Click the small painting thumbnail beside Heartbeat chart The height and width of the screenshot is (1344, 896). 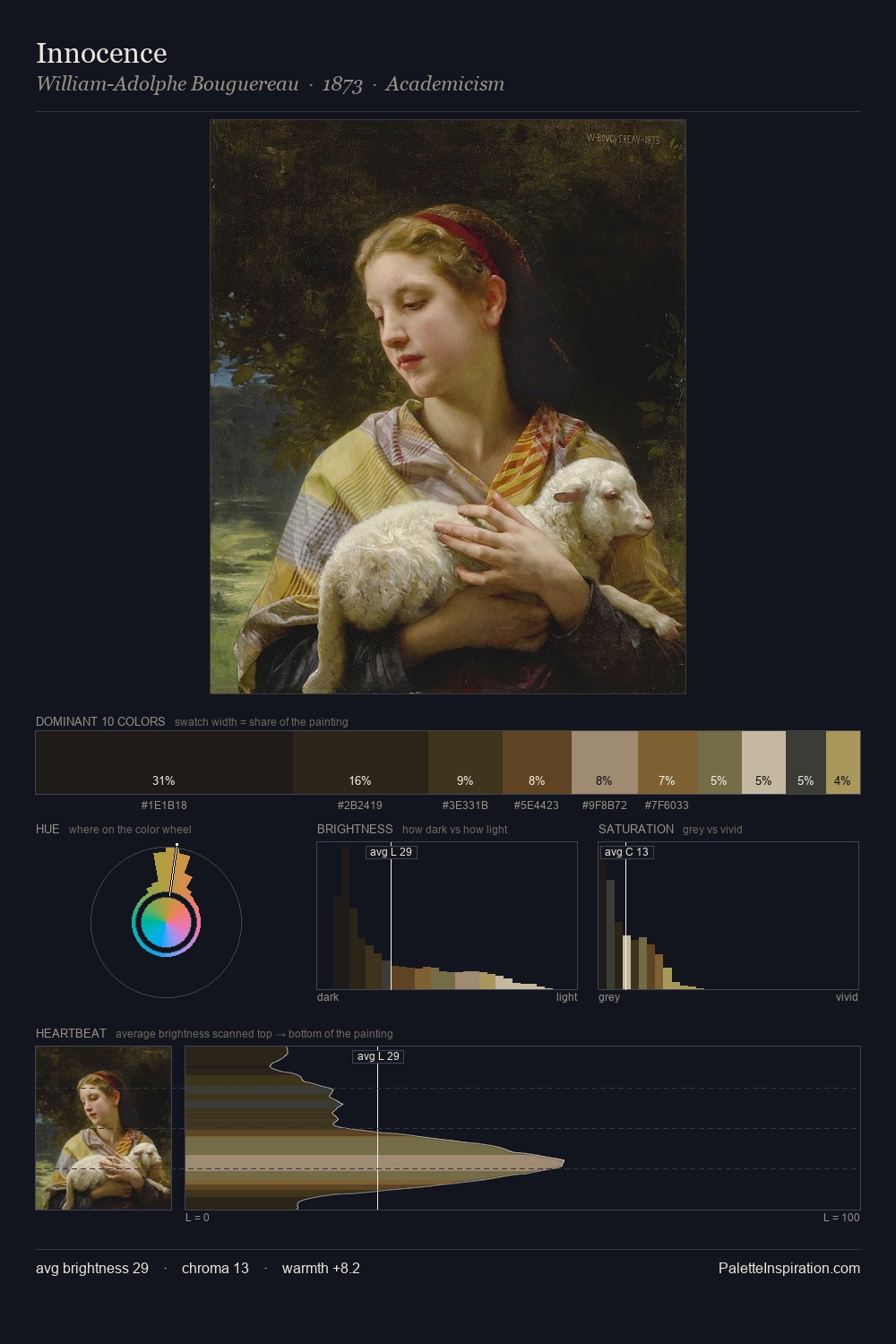pos(103,1128)
